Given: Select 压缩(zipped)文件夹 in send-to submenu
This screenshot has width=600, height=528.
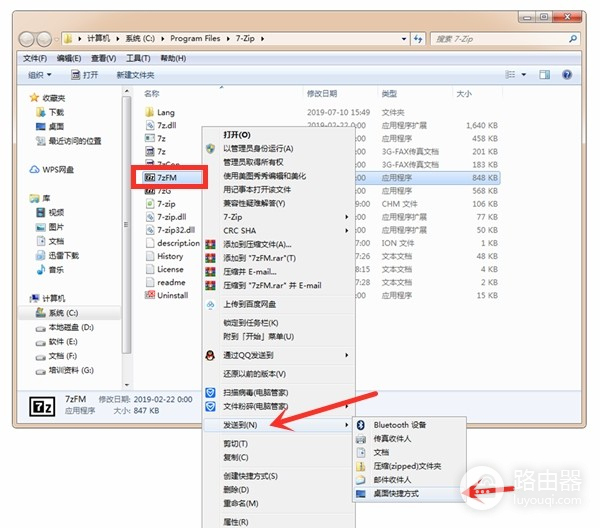Looking at the screenshot, I should pyautogui.click(x=407, y=466).
